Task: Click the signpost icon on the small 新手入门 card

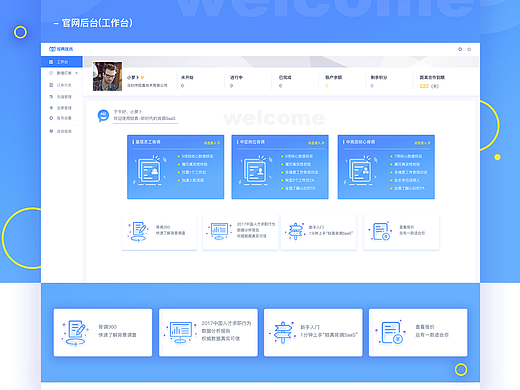Action: [296, 231]
